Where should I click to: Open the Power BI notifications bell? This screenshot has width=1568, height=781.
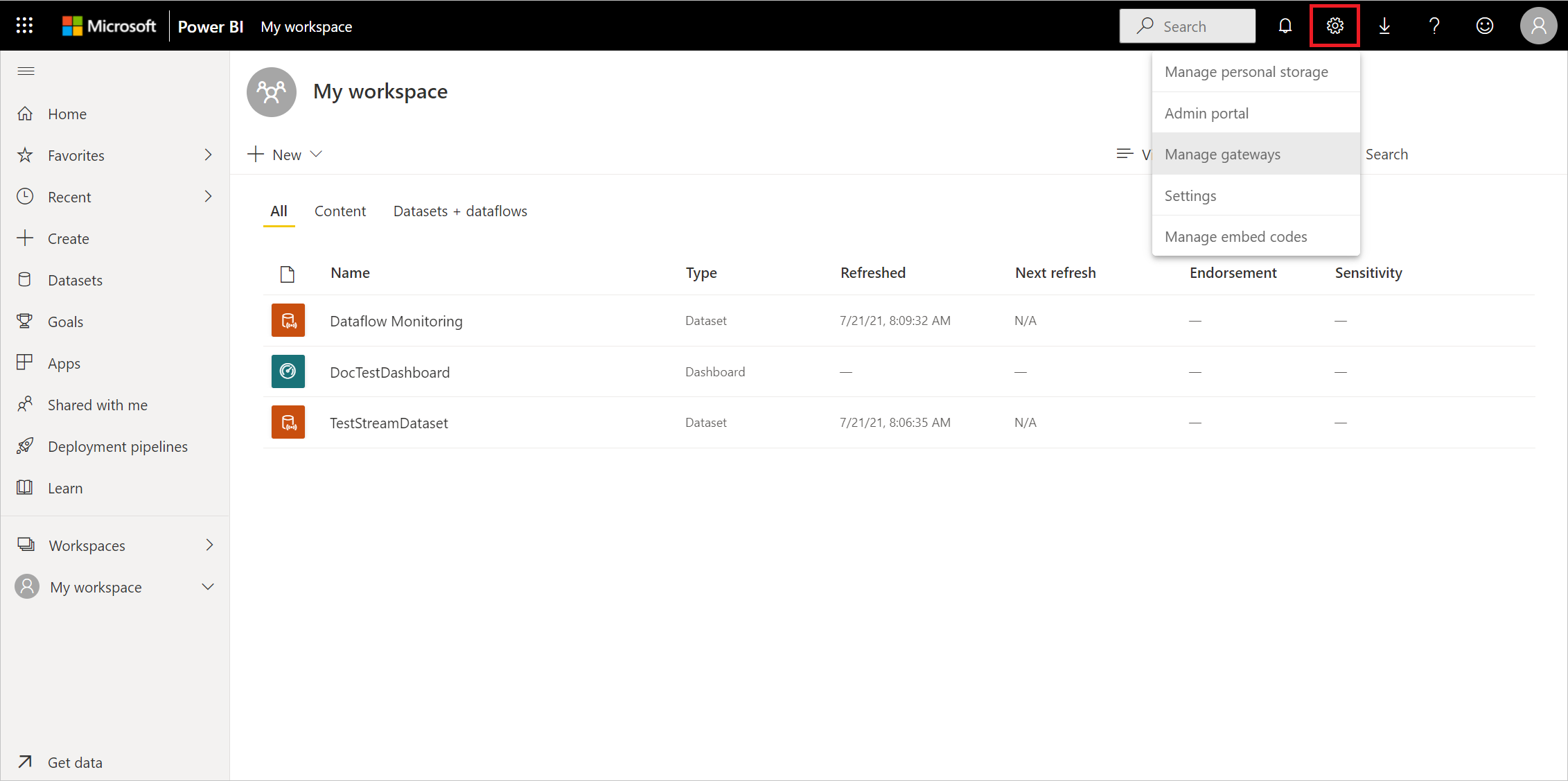[x=1285, y=26]
